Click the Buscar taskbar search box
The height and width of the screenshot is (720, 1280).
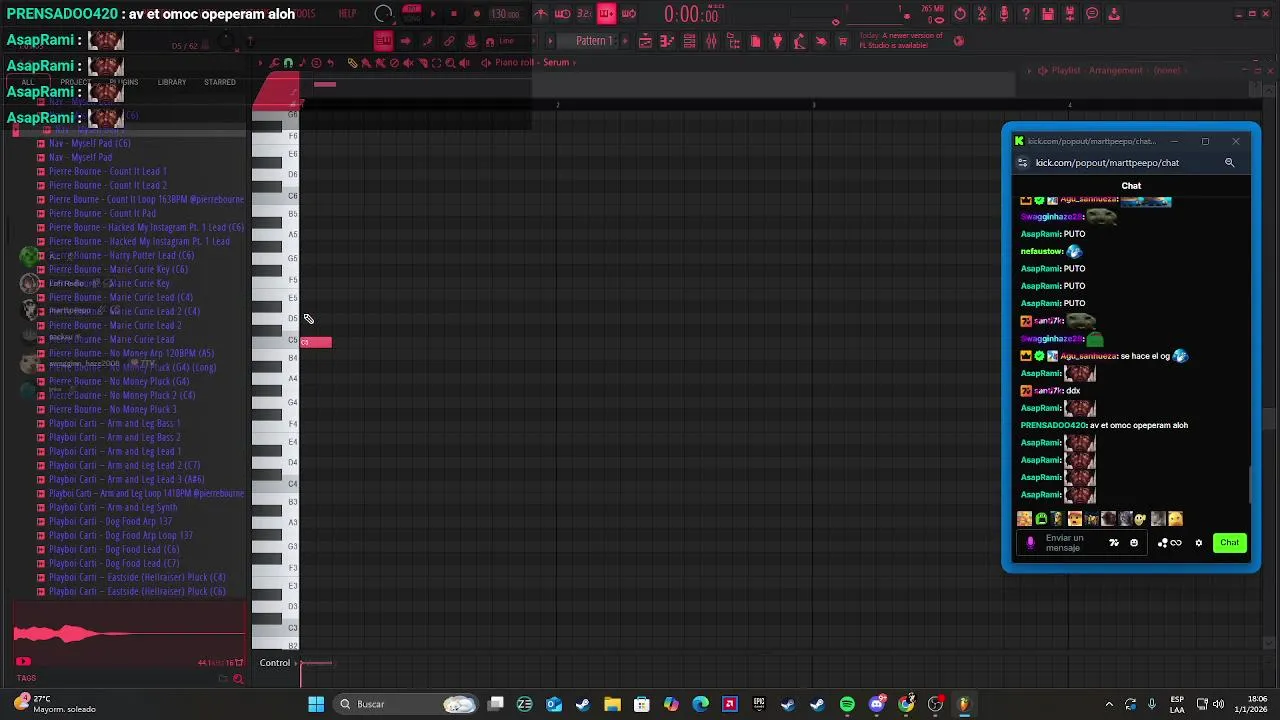tap(407, 704)
